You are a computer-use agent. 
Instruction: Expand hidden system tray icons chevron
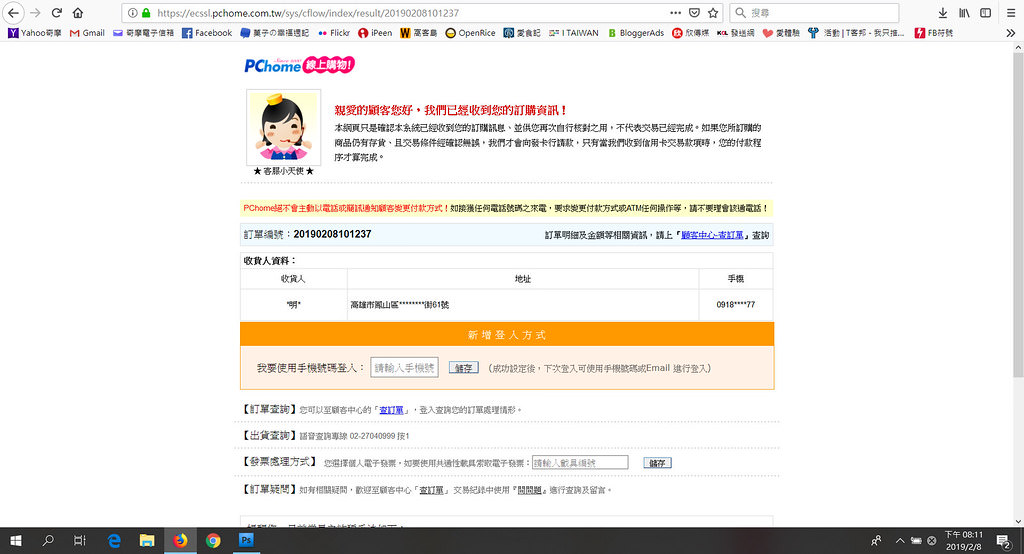pyautogui.click(x=900, y=540)
